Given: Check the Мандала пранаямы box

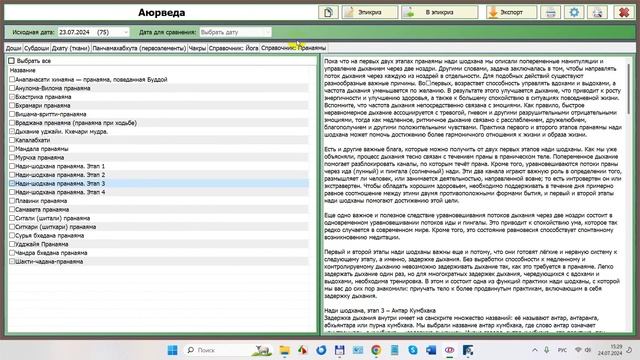Looking at the screenshot, I should pyautogui.click(x=12, y=149).
